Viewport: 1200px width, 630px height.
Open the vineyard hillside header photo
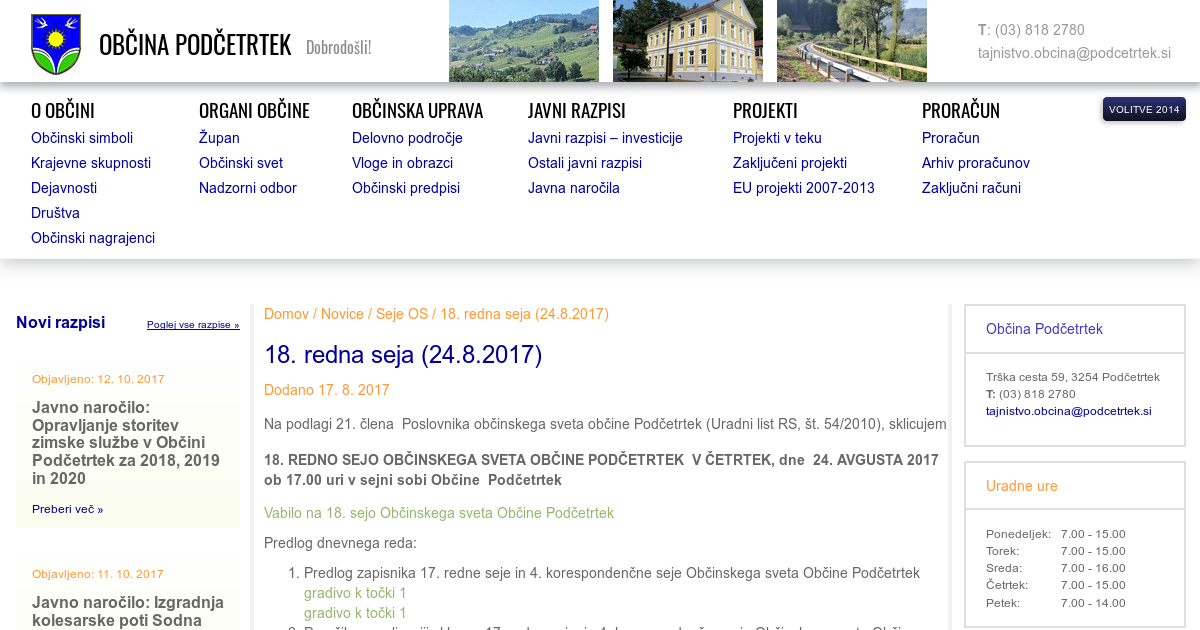coord(523,41)
